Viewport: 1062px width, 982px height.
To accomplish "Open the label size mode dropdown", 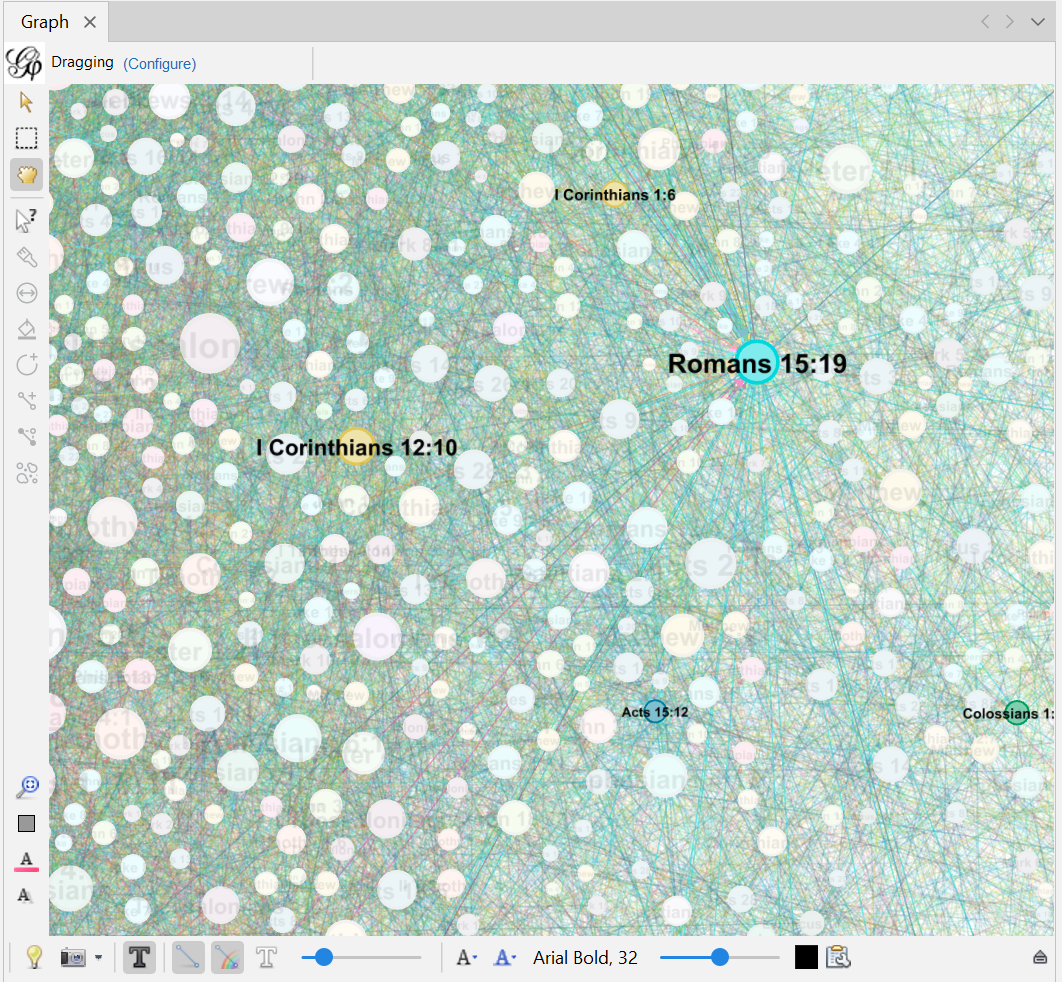I will 467,958.
